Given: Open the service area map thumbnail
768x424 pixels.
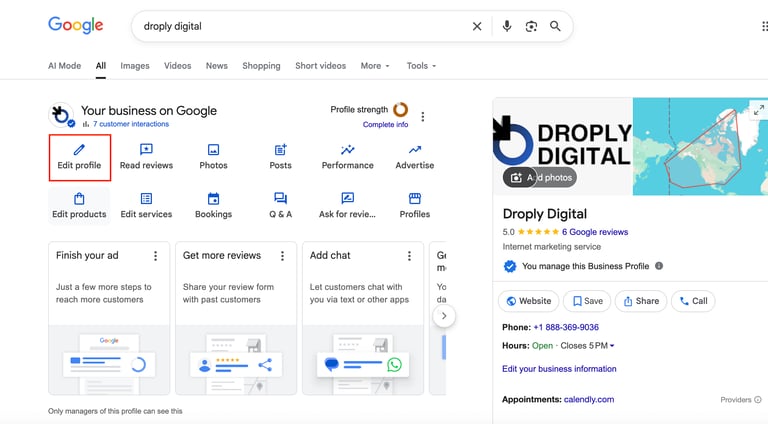Looking at the screenshot, I should [x=700, y=146].
